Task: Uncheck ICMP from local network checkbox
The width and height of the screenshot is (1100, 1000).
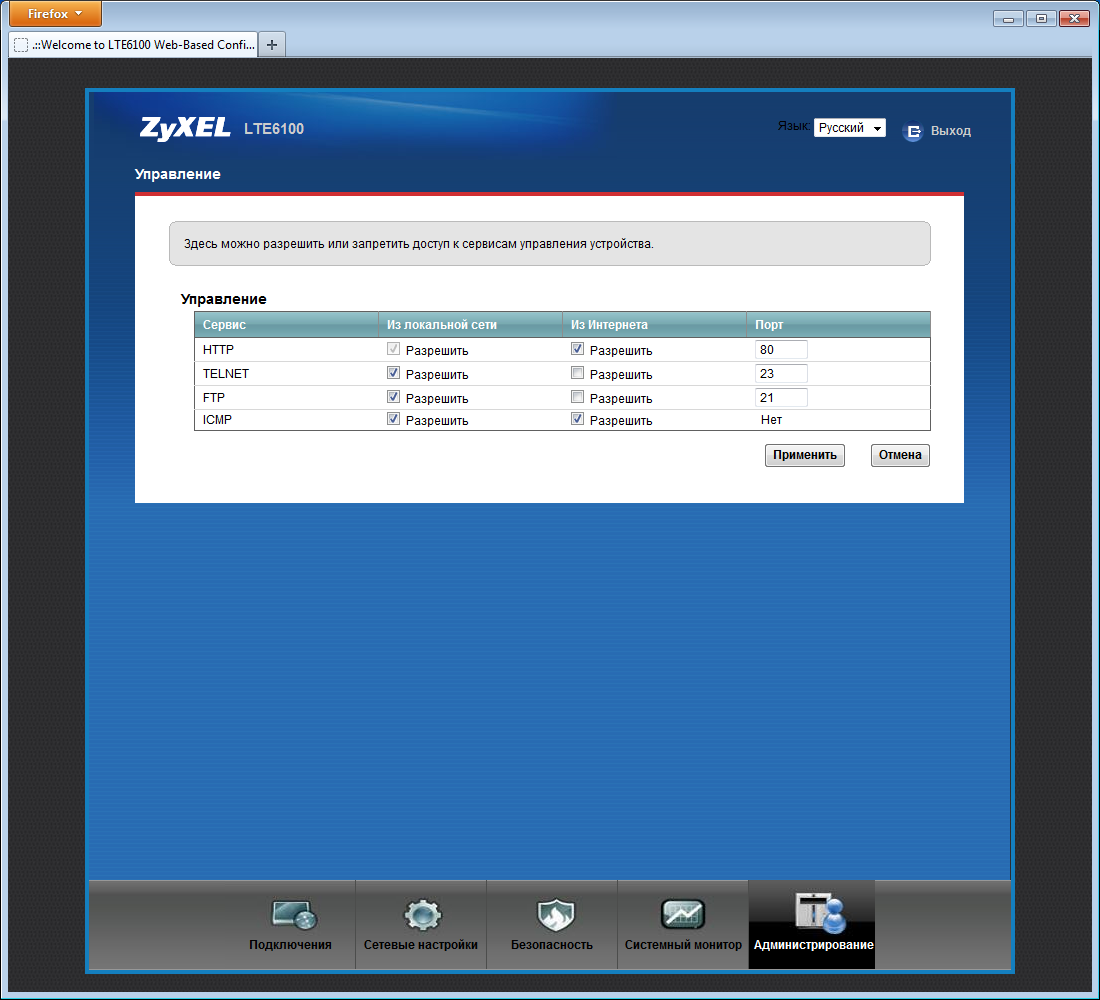Action: click(393, 419)
